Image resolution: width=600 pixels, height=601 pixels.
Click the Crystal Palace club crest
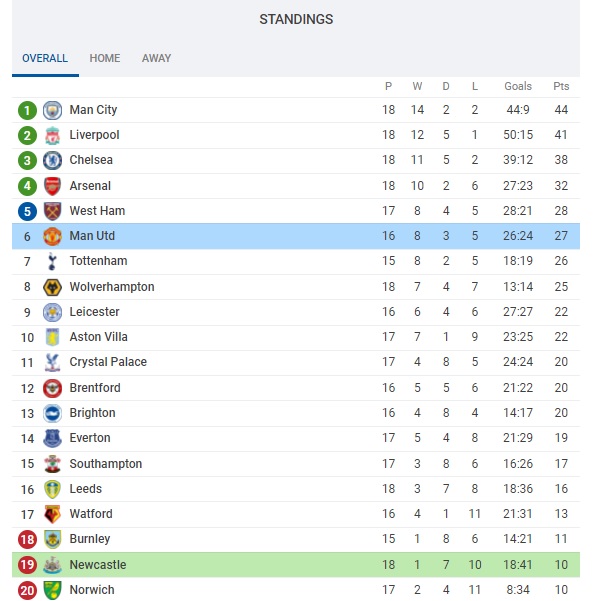tap(52, 362)
